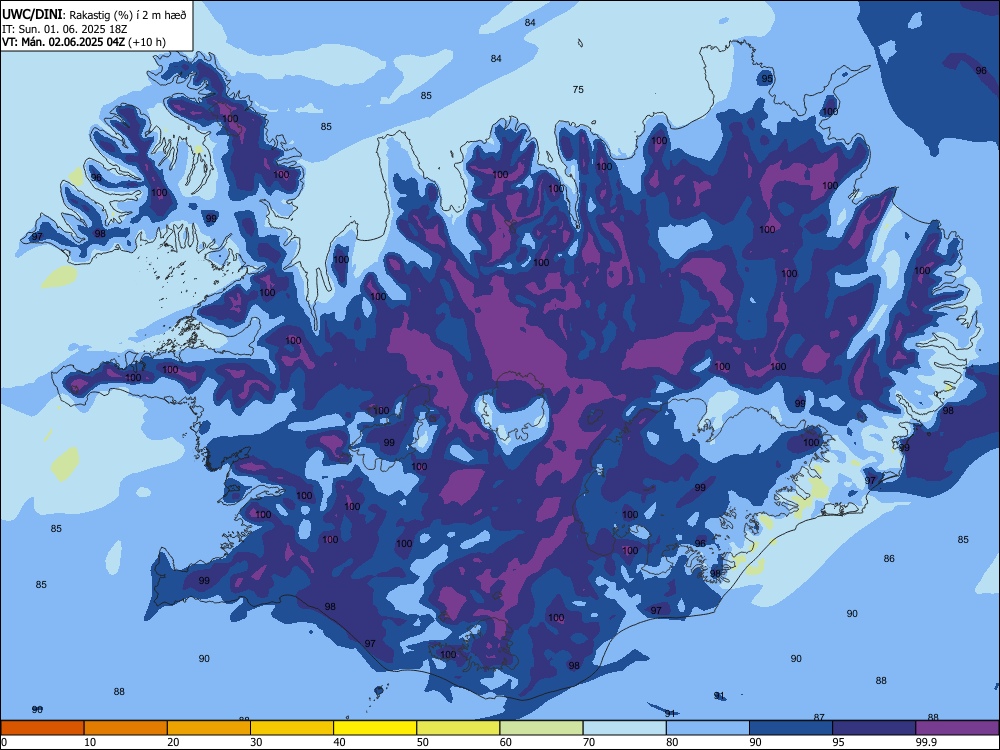Viewport: 1000px width, 750px height.
Task: Click the '40' legend tick label
Action: pyautogui.click(x=339, y=742)
